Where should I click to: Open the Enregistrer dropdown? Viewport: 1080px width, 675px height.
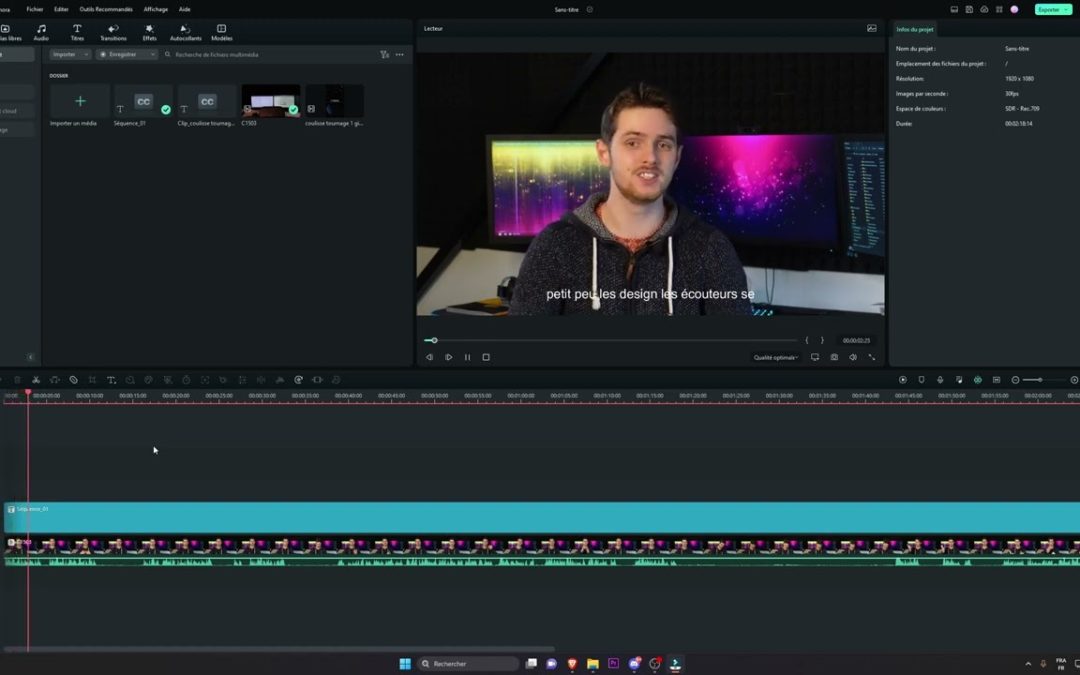[x=127, y=54]
